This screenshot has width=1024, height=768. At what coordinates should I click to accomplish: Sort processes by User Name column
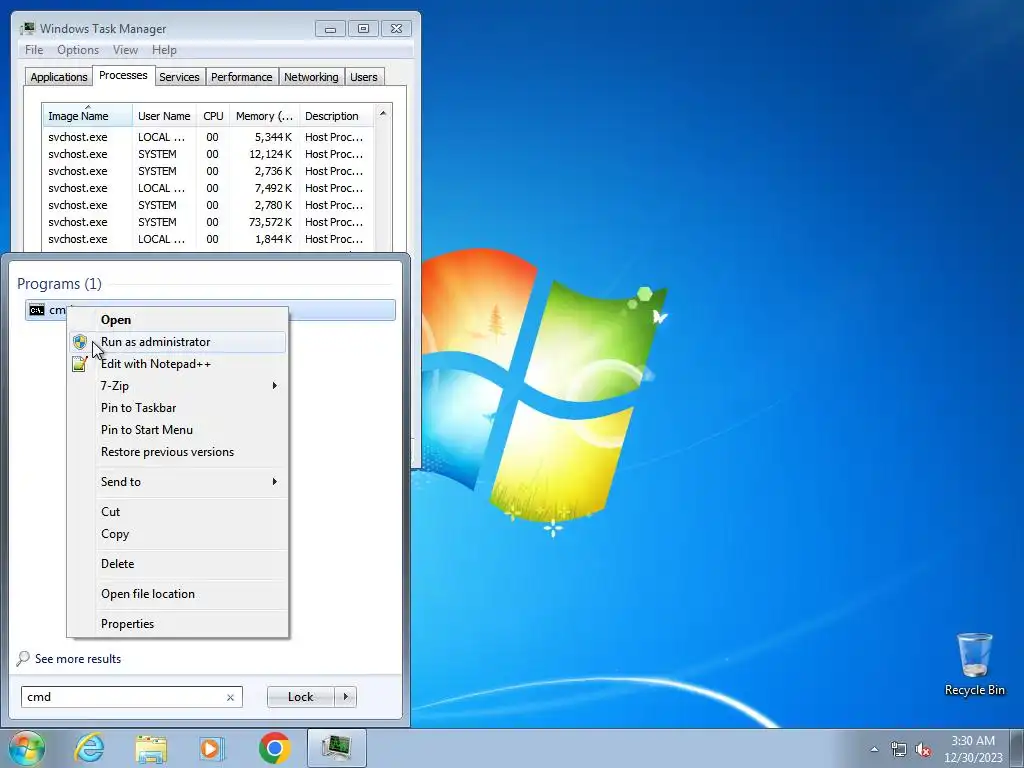pos(164,116)
